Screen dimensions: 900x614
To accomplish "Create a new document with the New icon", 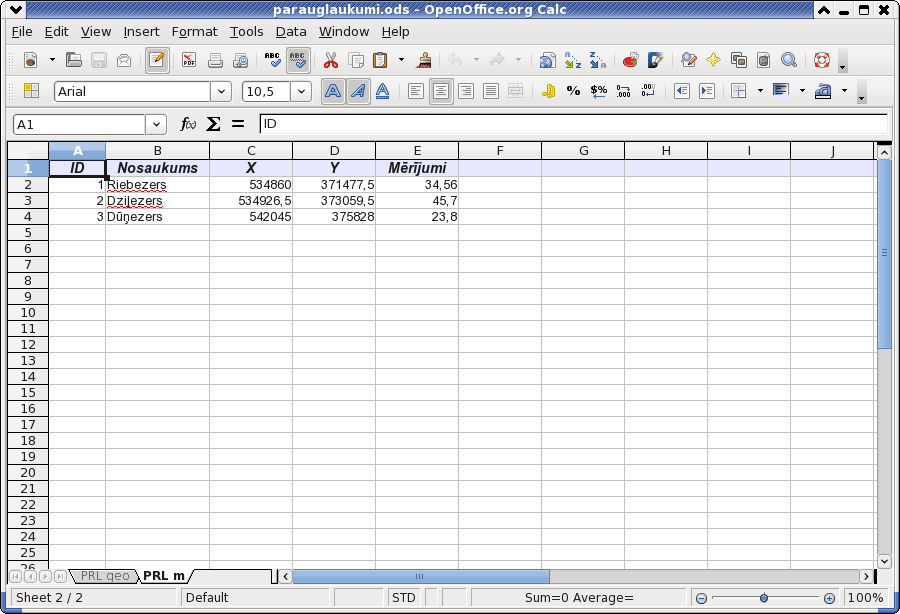I will coord(30,60).
